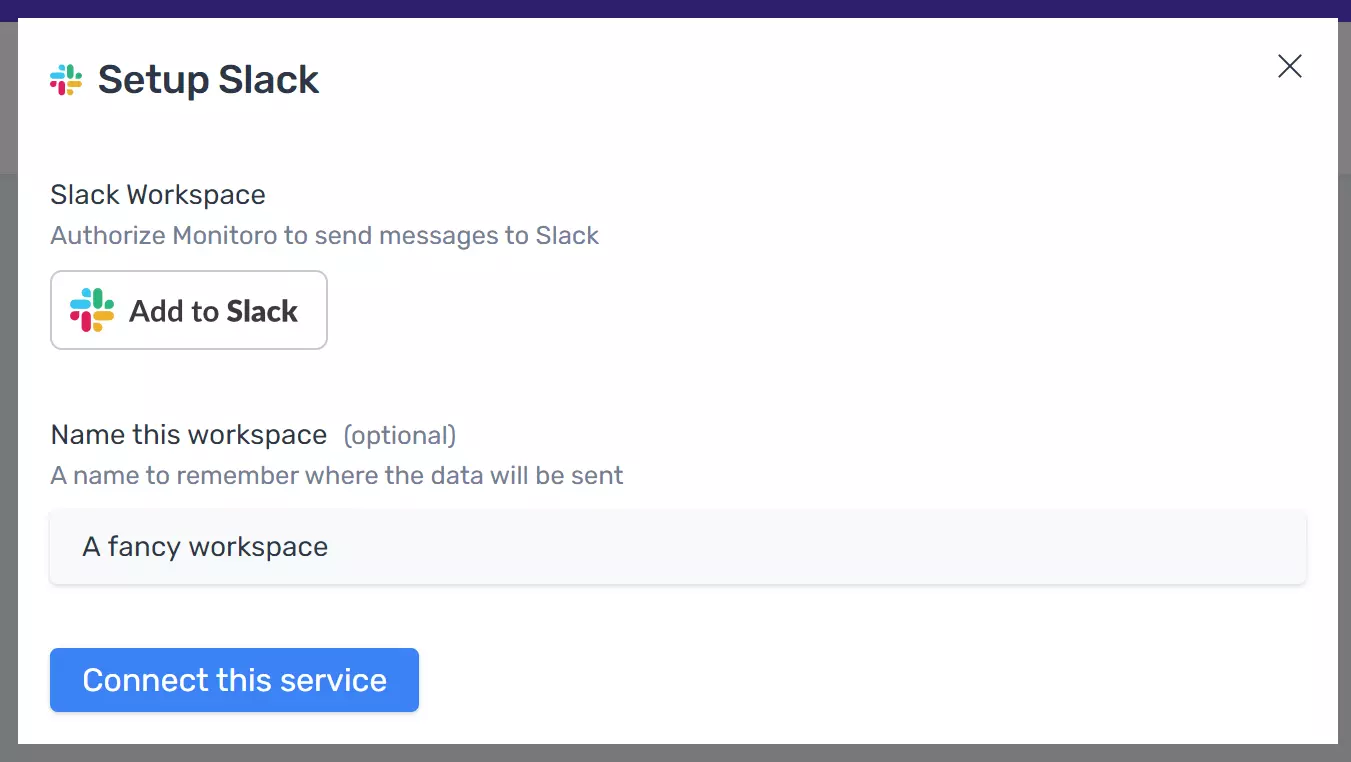Click 'A name to remember where the data will be sent'
This screenshot has width=1351, height=762.
tap(337, 475)
